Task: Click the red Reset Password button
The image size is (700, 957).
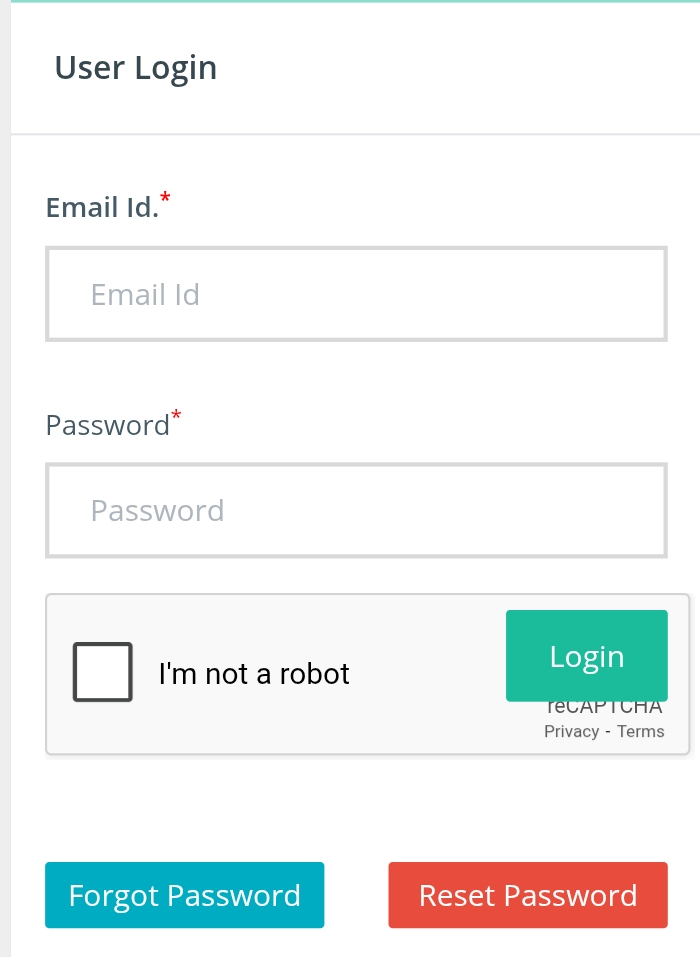Action: pos(528,895)
